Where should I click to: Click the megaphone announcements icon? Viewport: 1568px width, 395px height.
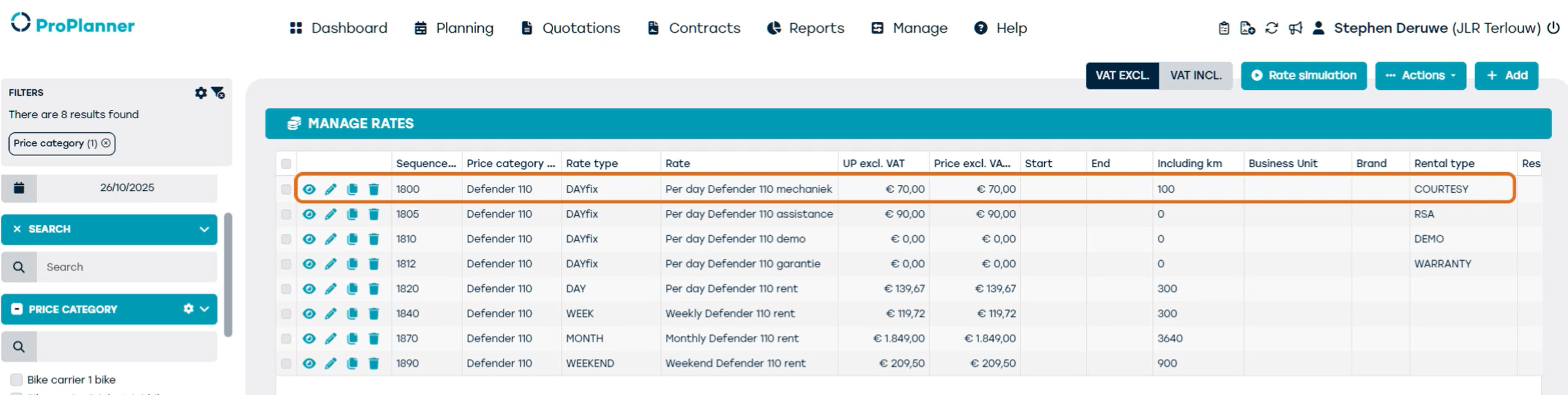(1295, 28)
